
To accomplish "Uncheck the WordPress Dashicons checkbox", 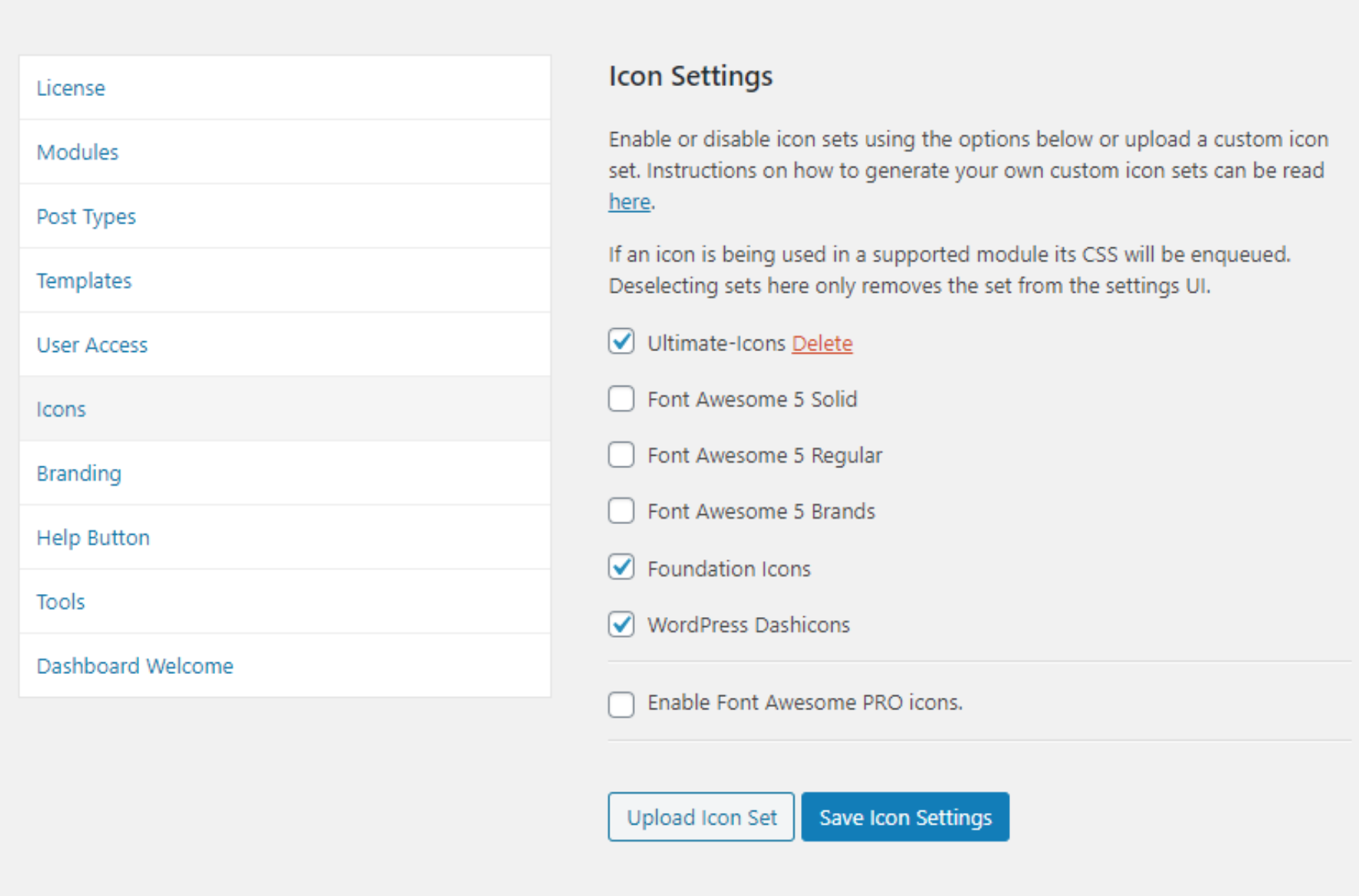I will pyautogui.click(x=621, y=624).
